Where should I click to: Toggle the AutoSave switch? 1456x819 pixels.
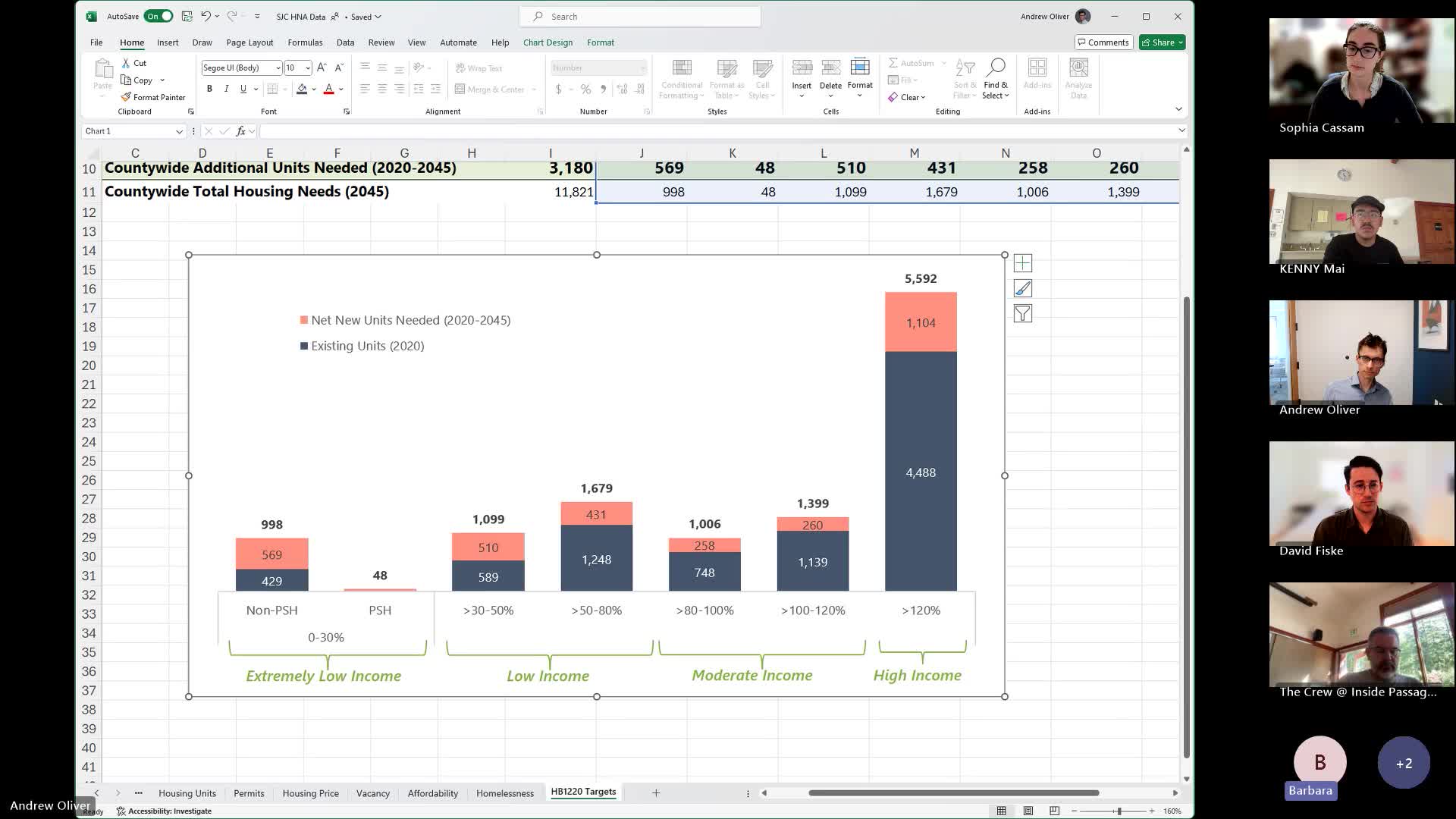click(x=159, y=16)
